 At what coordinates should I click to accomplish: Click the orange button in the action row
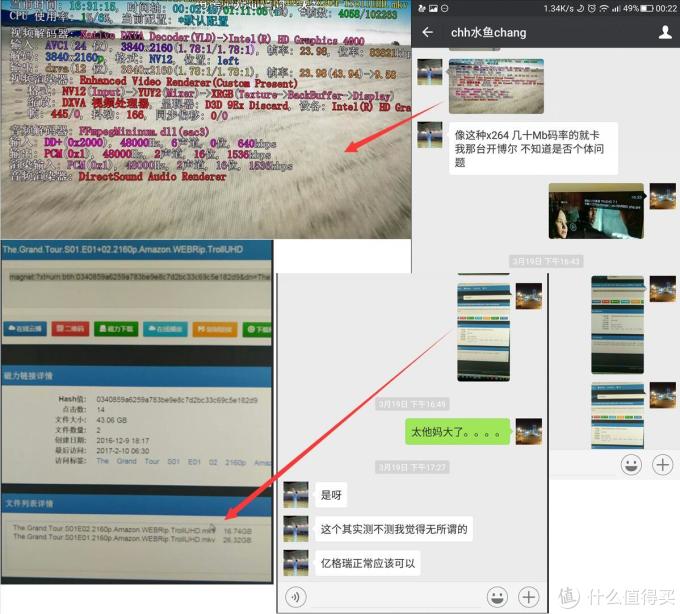coord(215,329)
